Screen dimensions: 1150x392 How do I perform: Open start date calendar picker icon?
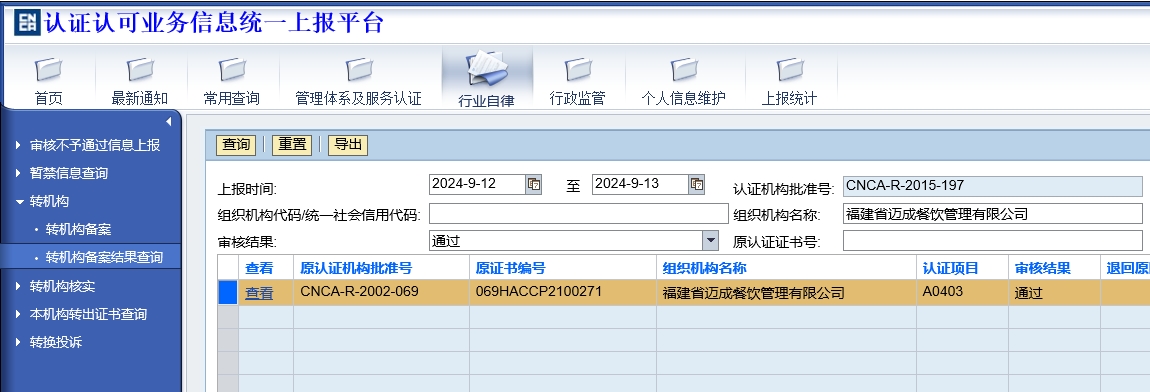pos(534,184)
